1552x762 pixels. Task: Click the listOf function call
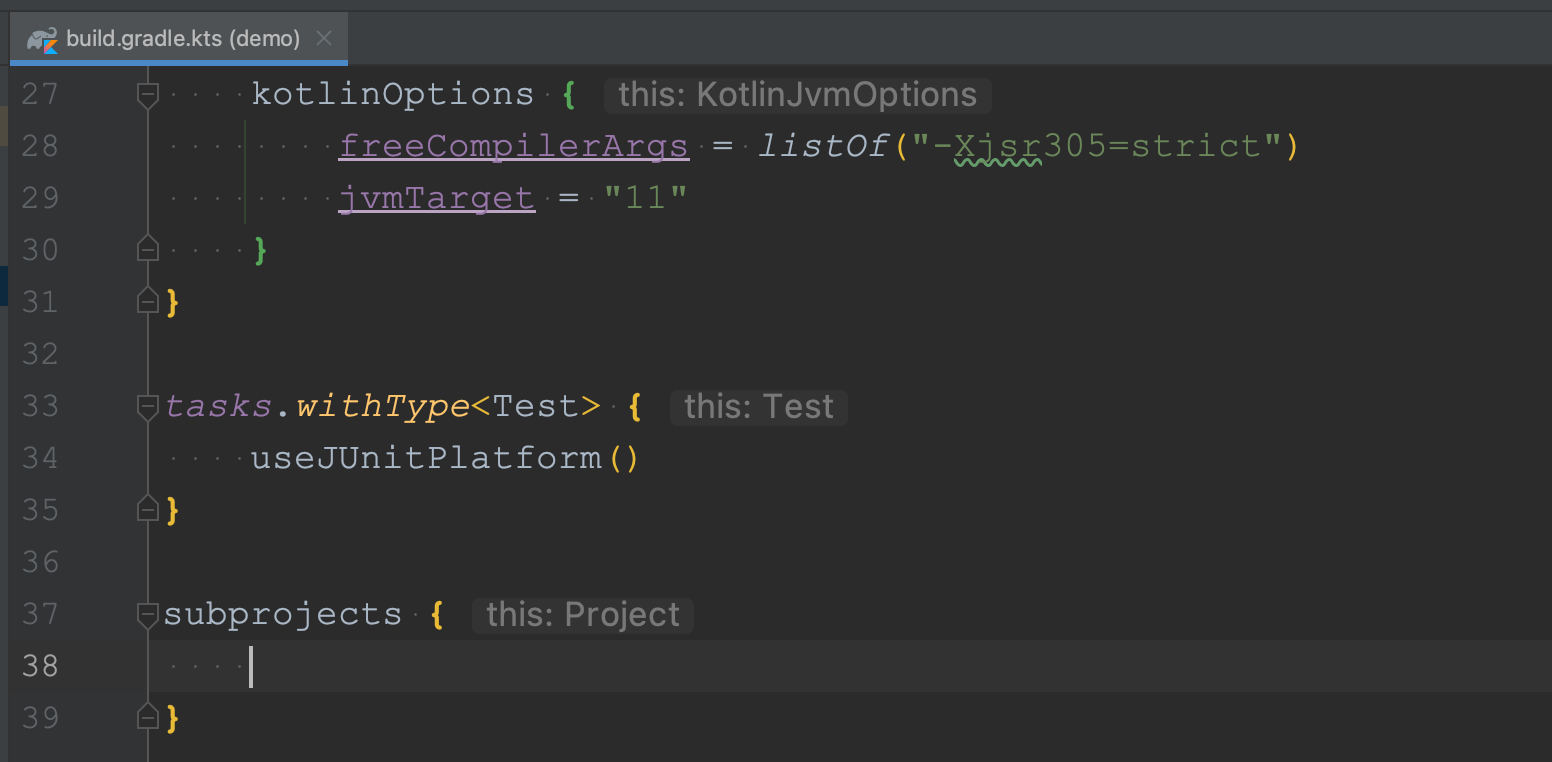[x=824, y=146]
